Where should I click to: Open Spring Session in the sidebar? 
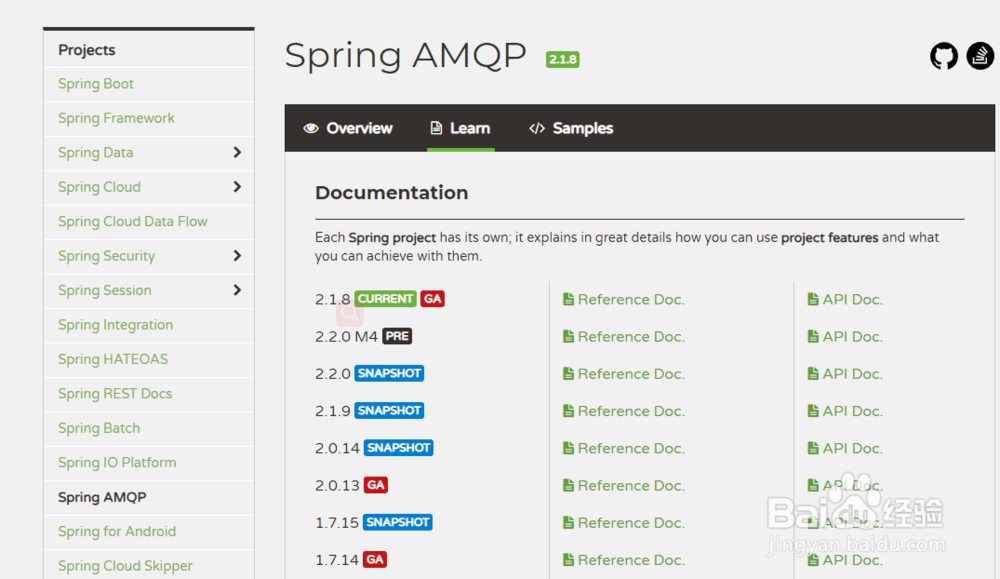coord(105,291)
